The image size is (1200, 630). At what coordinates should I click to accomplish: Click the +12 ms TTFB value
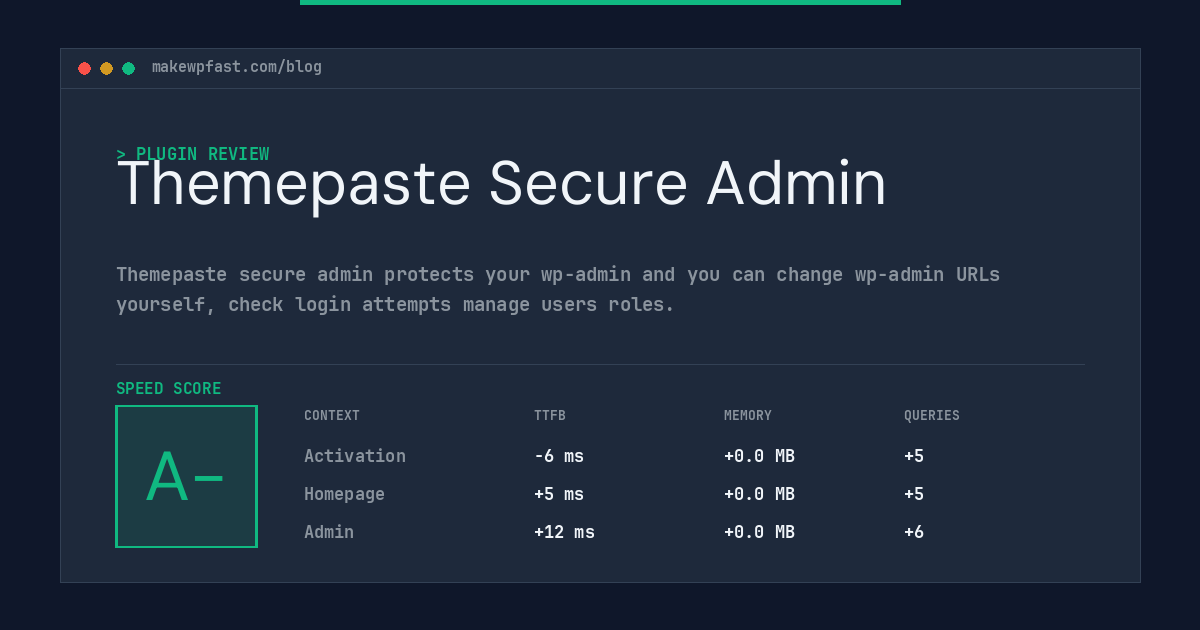pos(564,532)
